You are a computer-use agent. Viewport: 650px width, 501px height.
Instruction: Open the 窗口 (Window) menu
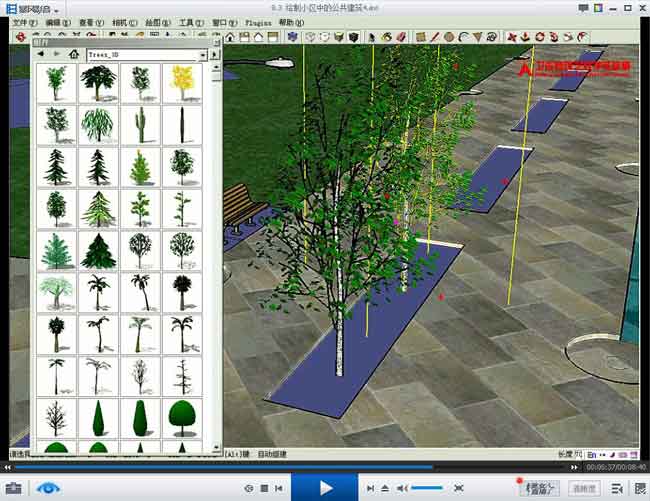[x=224, y=23]
